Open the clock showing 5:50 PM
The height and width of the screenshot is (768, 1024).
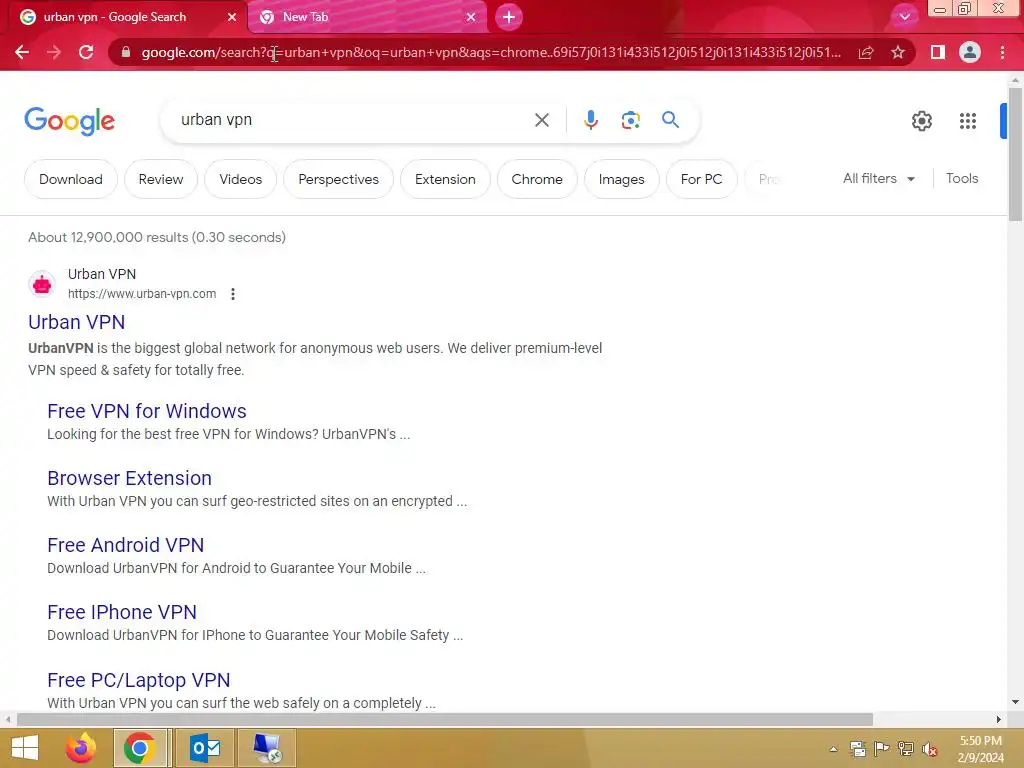pos(980,749)
